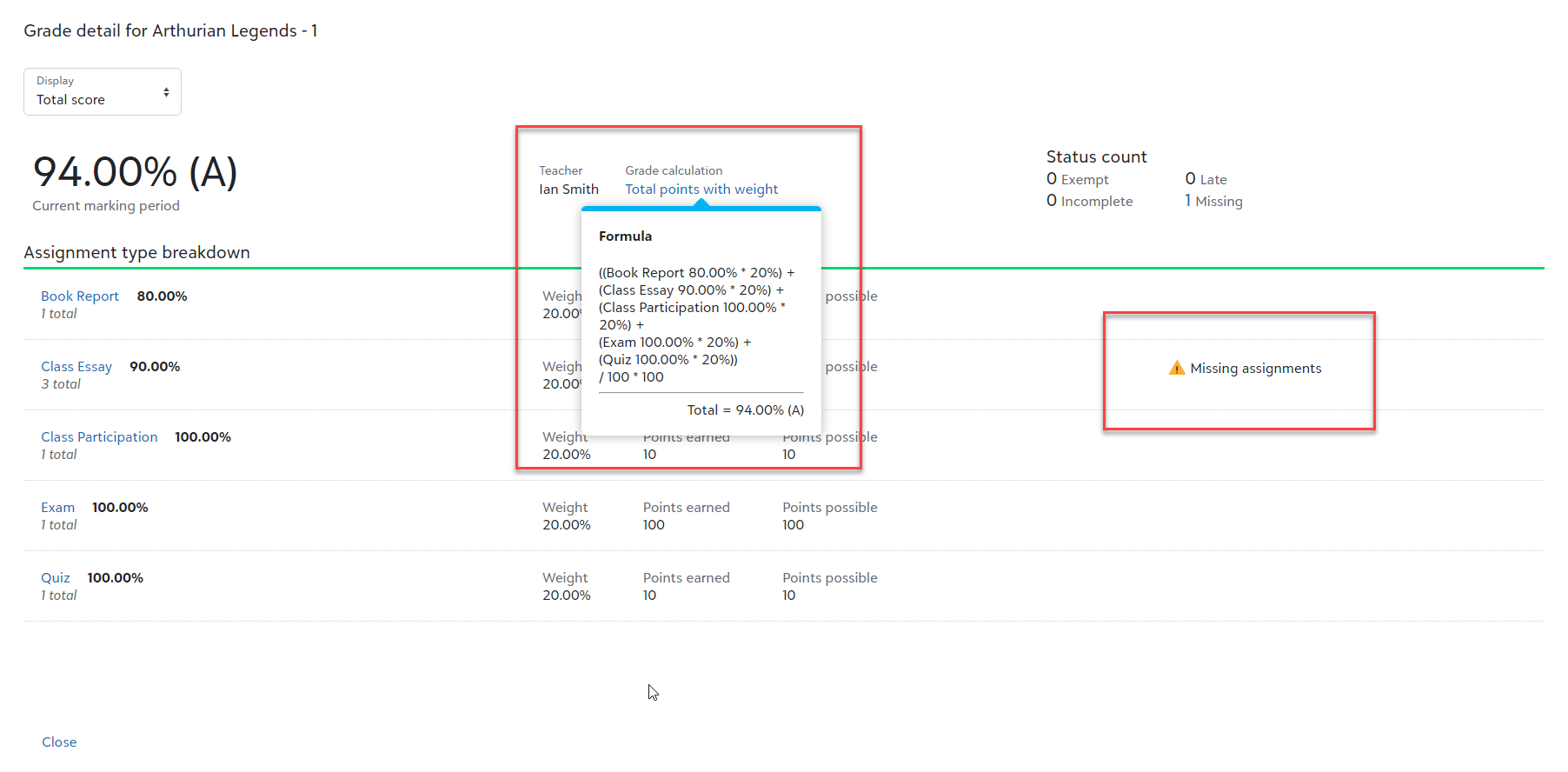1568x772 pixels.
Task: Click the Grade calculation label
Action: click(x=674, y=170)
